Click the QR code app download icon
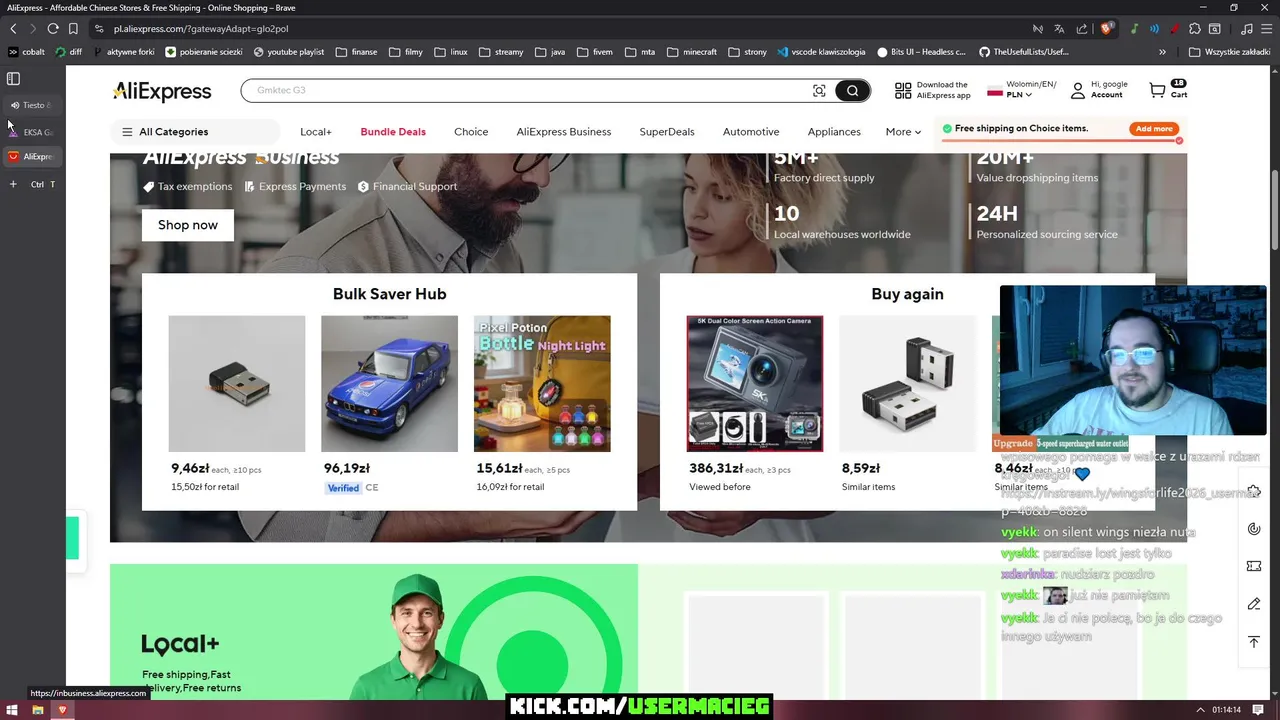 tap(903, 90)
